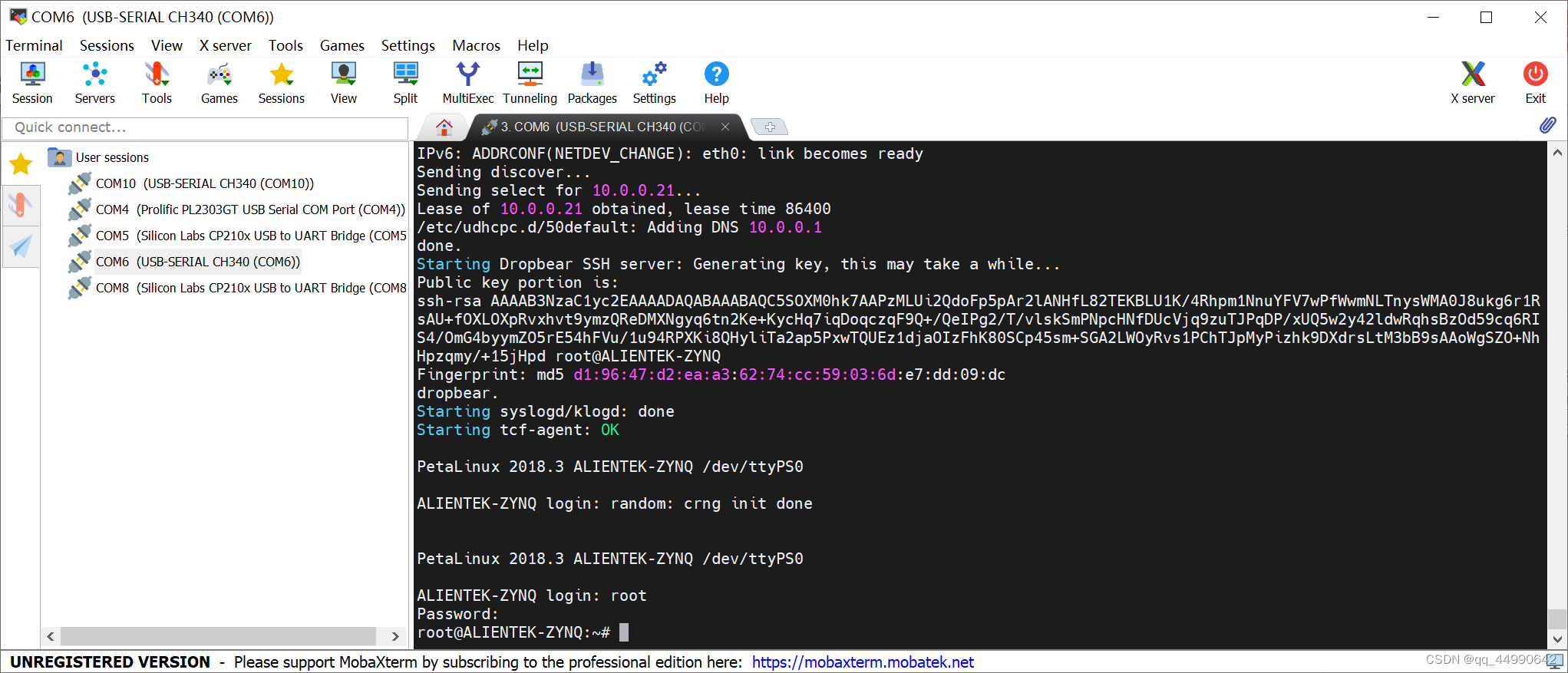Toggle the X server toolbar icon
Screen dimensions: 1568x673
click(1473, 83)
